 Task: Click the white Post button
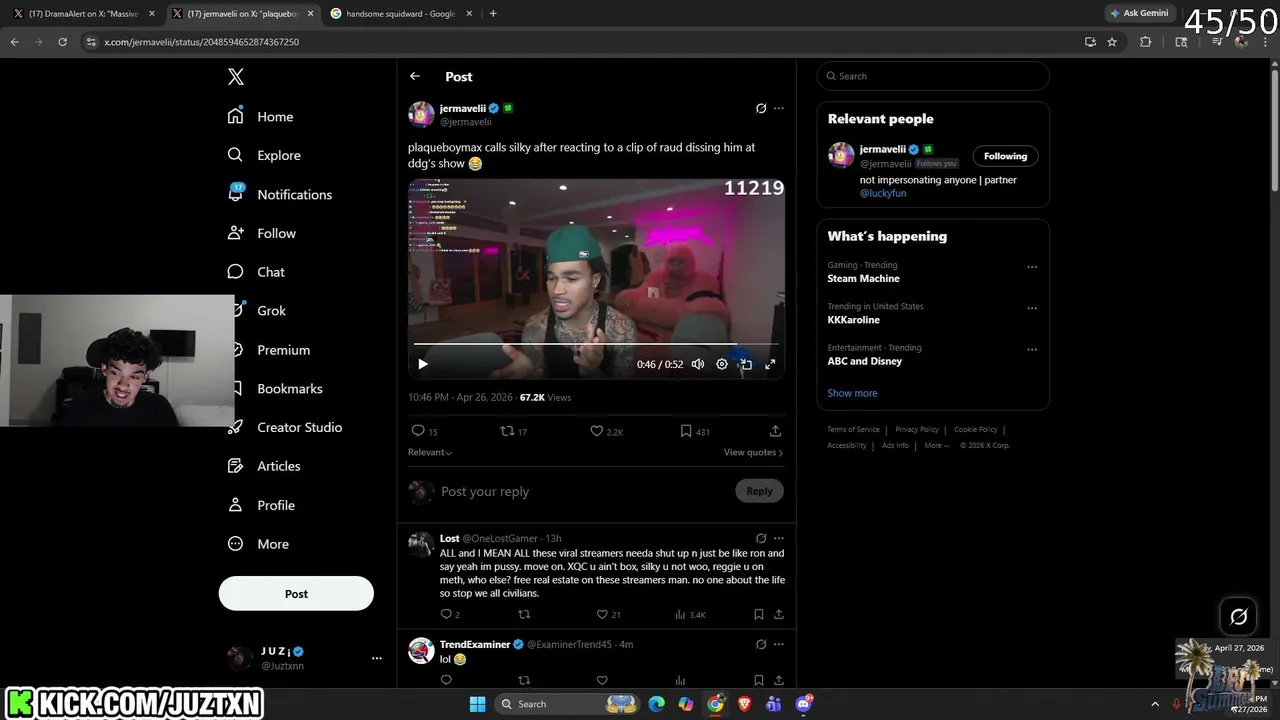click(296, 593)
